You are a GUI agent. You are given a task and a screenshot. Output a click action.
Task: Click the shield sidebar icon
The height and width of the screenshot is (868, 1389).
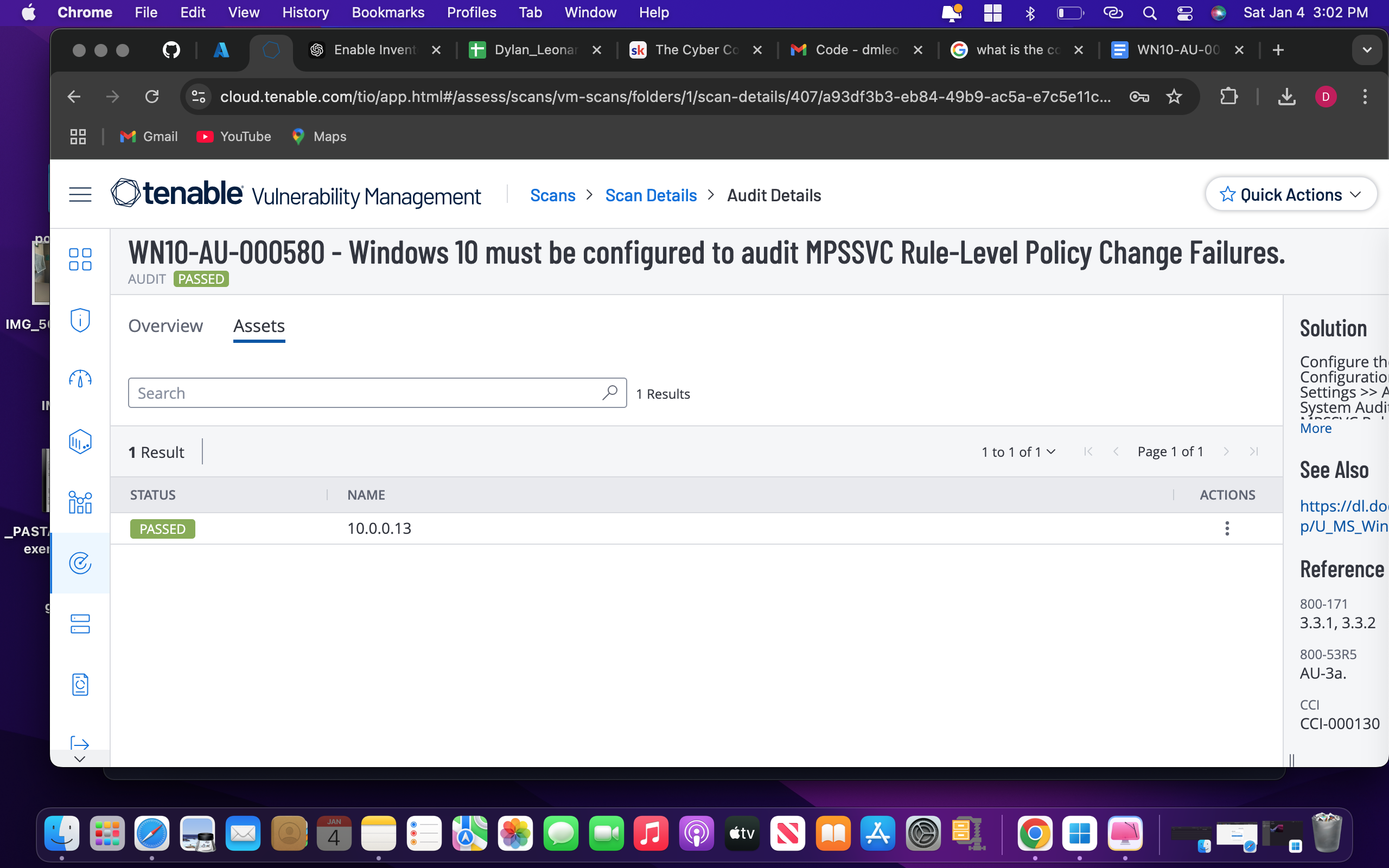click(80, 320)
